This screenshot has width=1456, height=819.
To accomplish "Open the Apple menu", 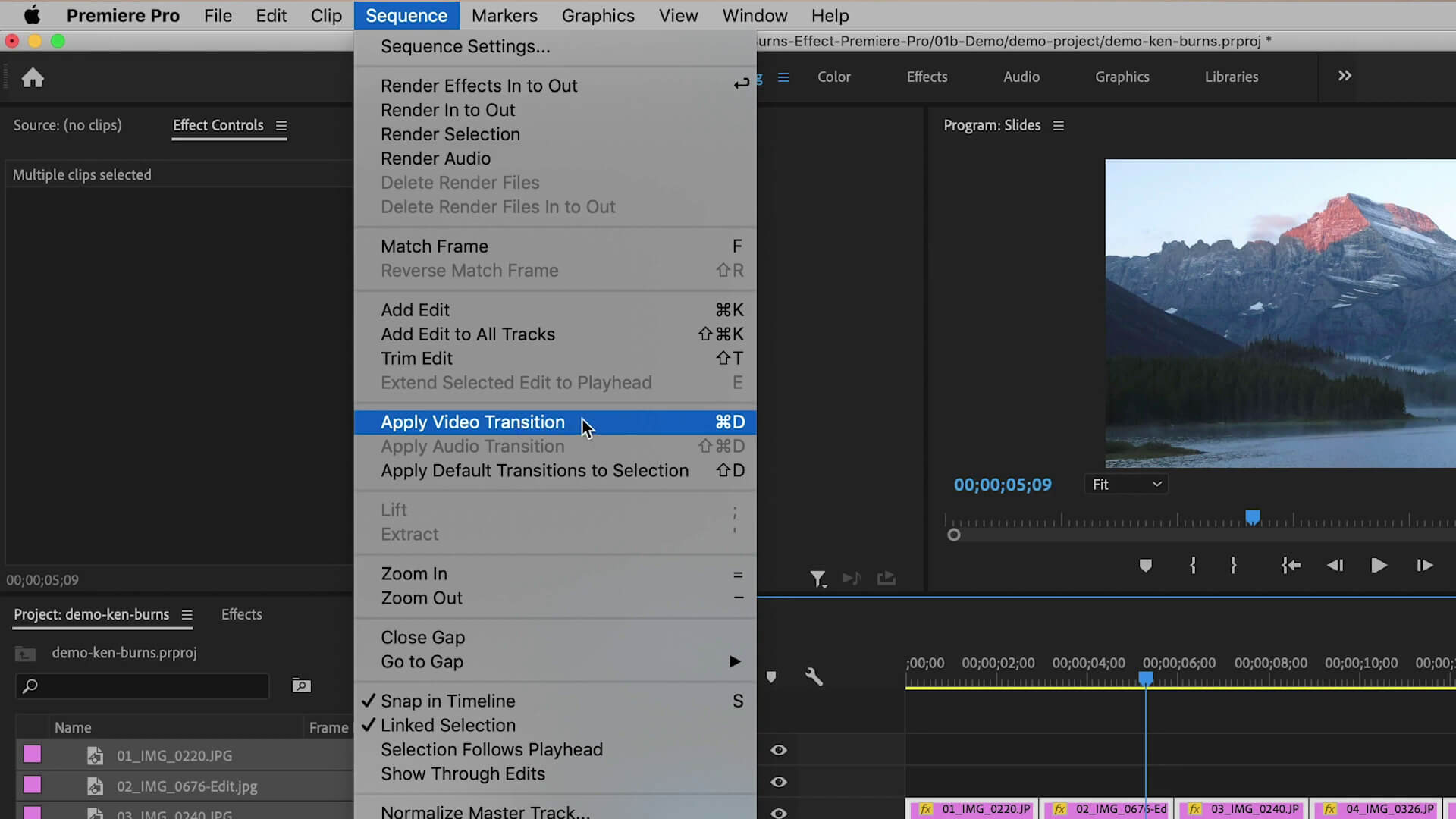I will (32, 15).
